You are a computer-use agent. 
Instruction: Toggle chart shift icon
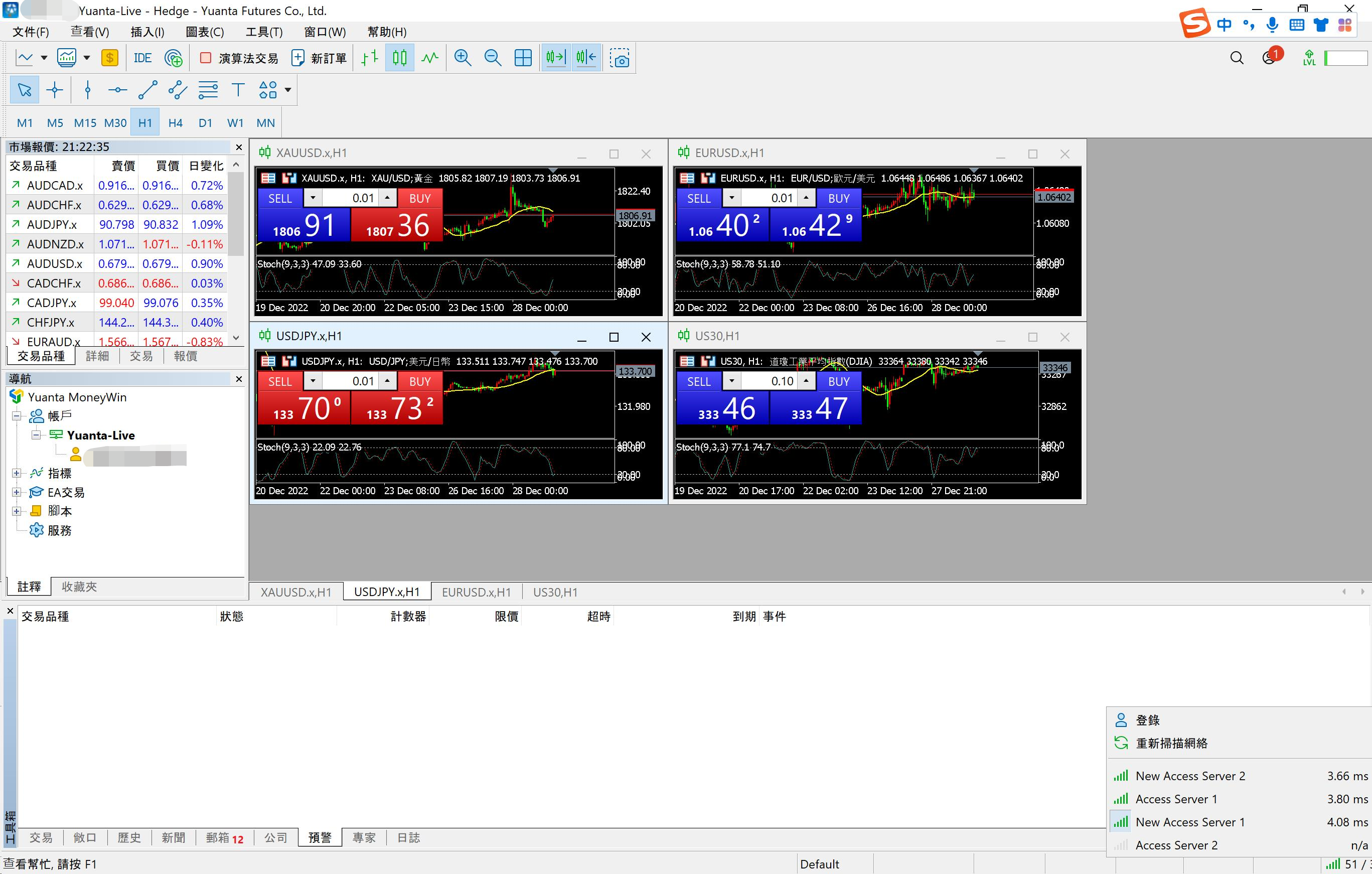586,58
